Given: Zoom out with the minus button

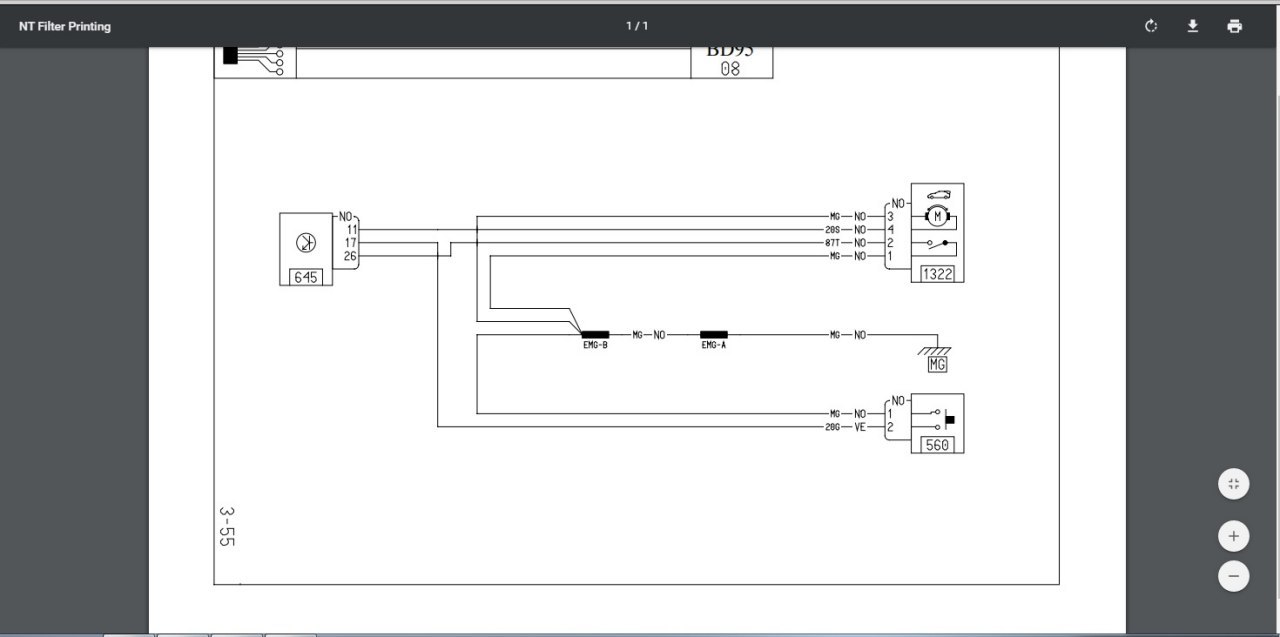Looking at the screenshot, I should tap(1234, 576).
